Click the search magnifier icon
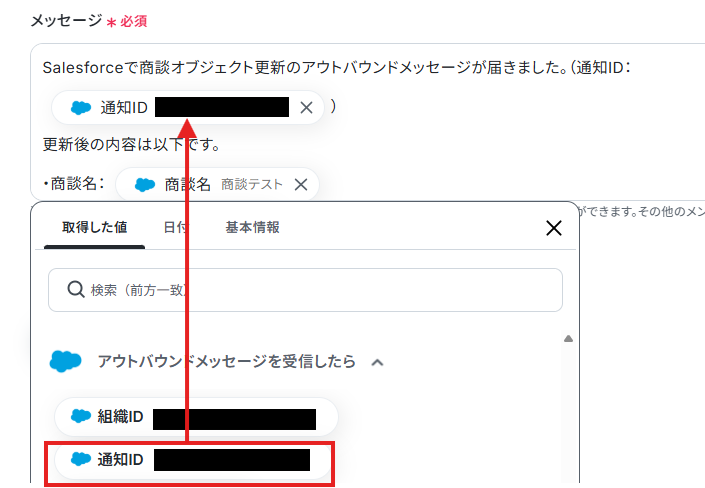The height and width of the screenshot is (488, 705). [76, 289]
